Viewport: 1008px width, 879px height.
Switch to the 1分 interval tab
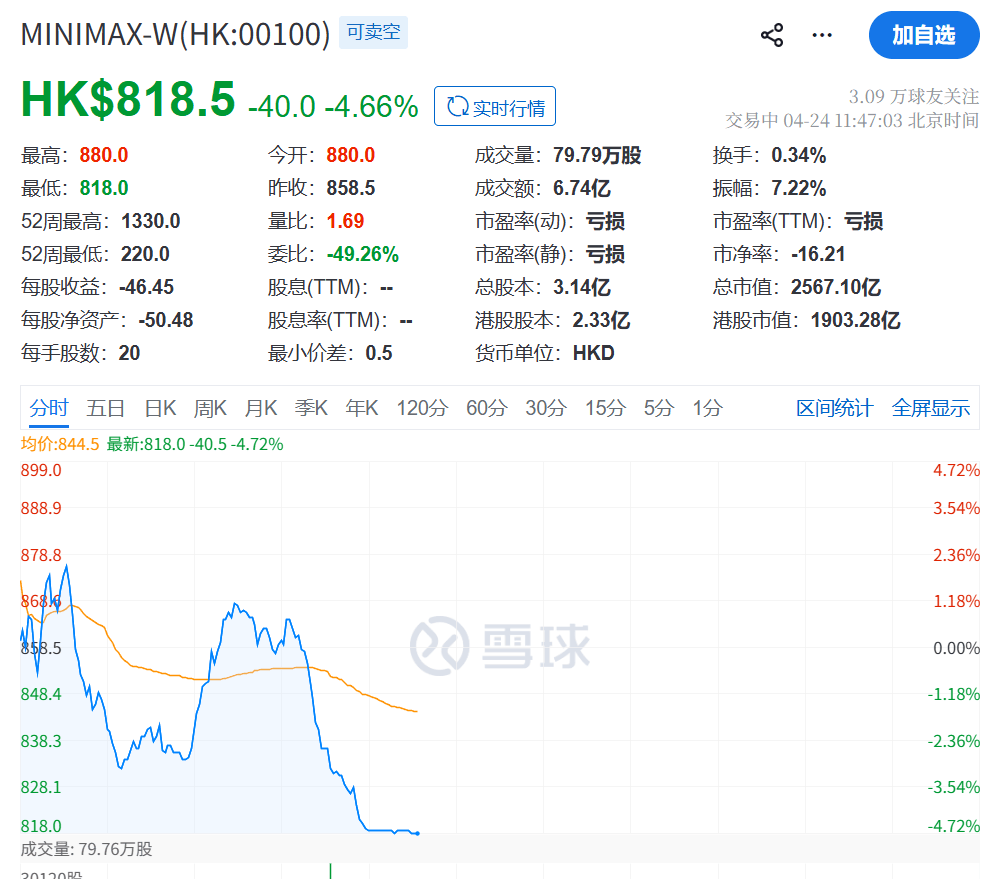tap(707, 408)
